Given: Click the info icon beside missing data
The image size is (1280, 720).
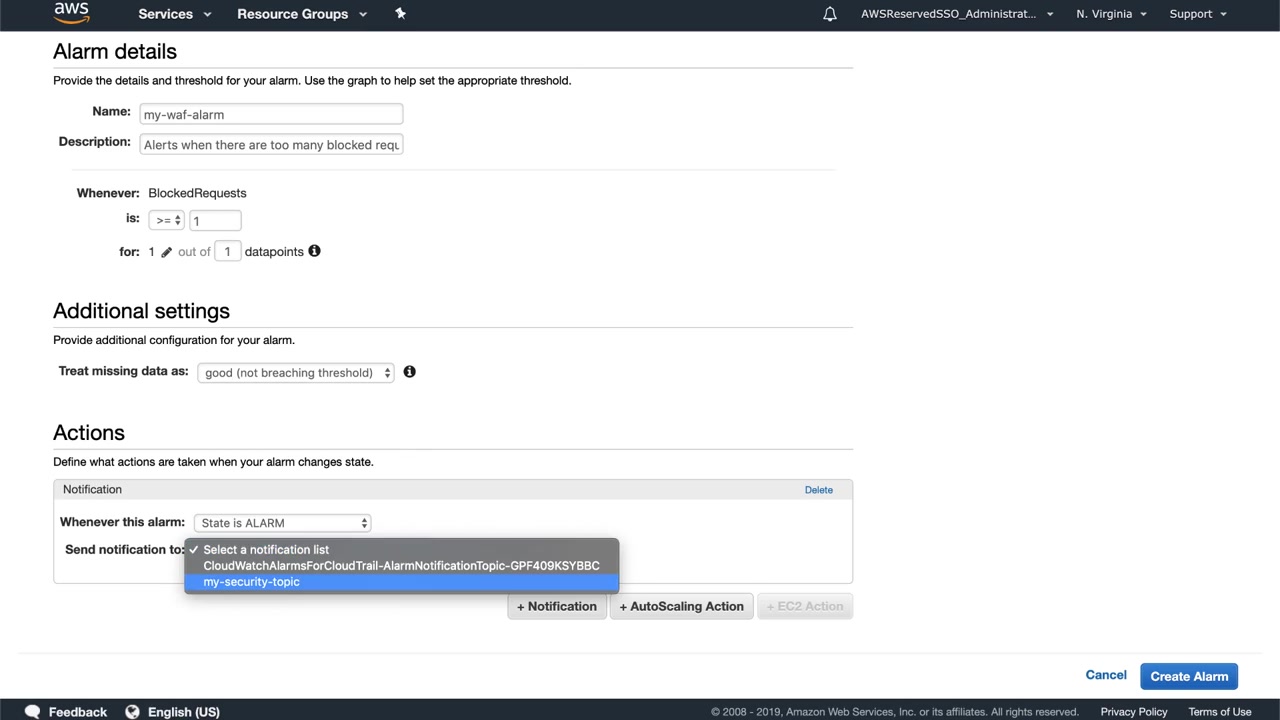Looking at the screenshot, I should pyautogui.click(x=409, y=372).
